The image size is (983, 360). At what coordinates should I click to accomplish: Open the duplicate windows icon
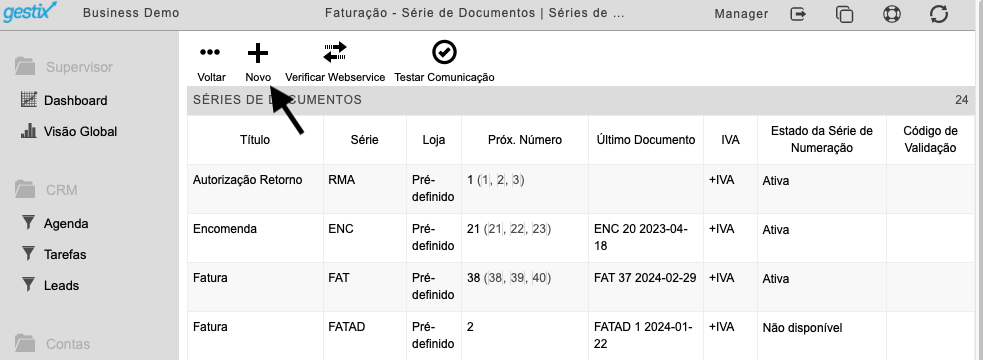pyautogui.click(x=844, y=14)
